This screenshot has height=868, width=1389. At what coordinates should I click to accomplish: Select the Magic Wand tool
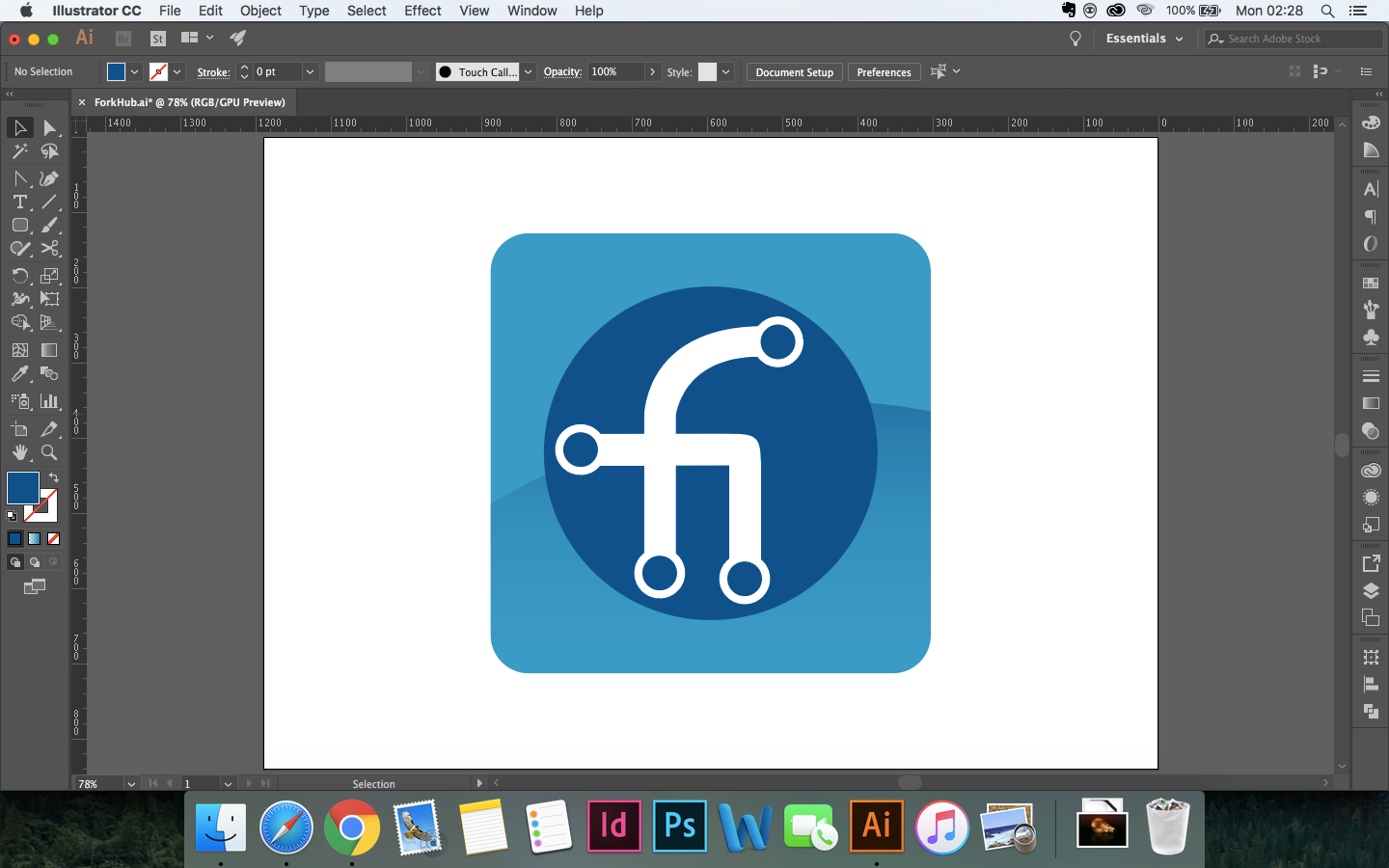click(x=20, y=151)
